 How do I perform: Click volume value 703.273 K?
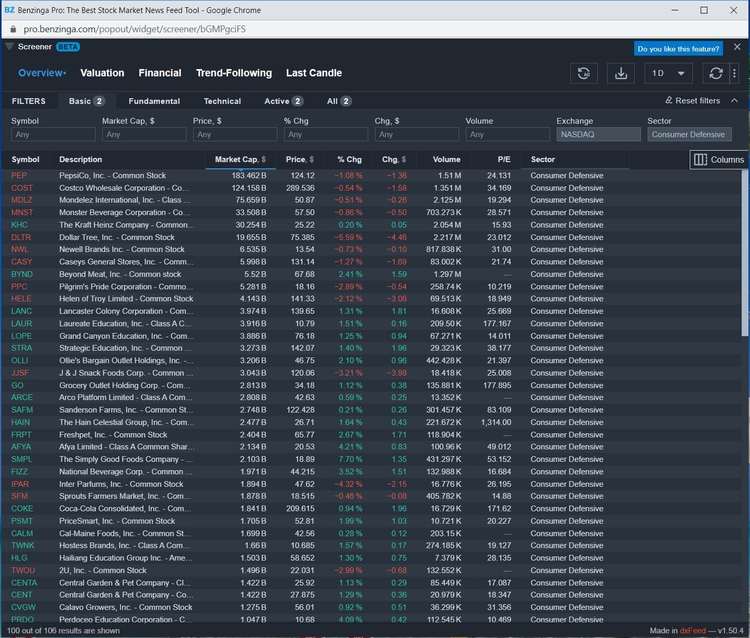tap(444, 212)
